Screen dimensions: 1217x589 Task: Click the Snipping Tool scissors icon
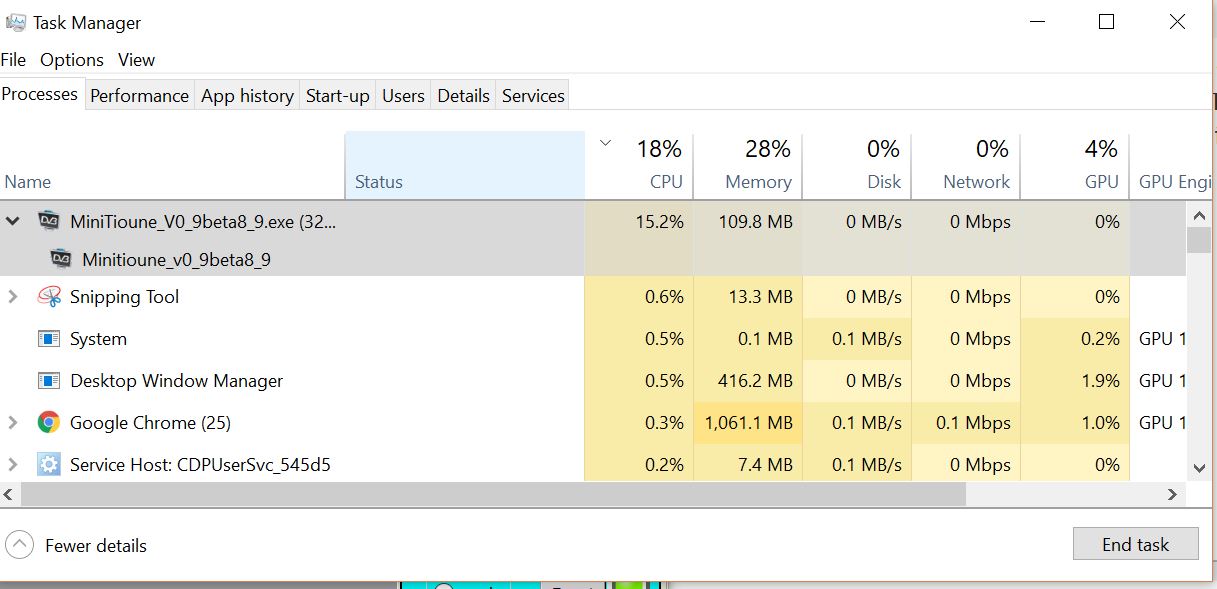(x=49, y=296)
